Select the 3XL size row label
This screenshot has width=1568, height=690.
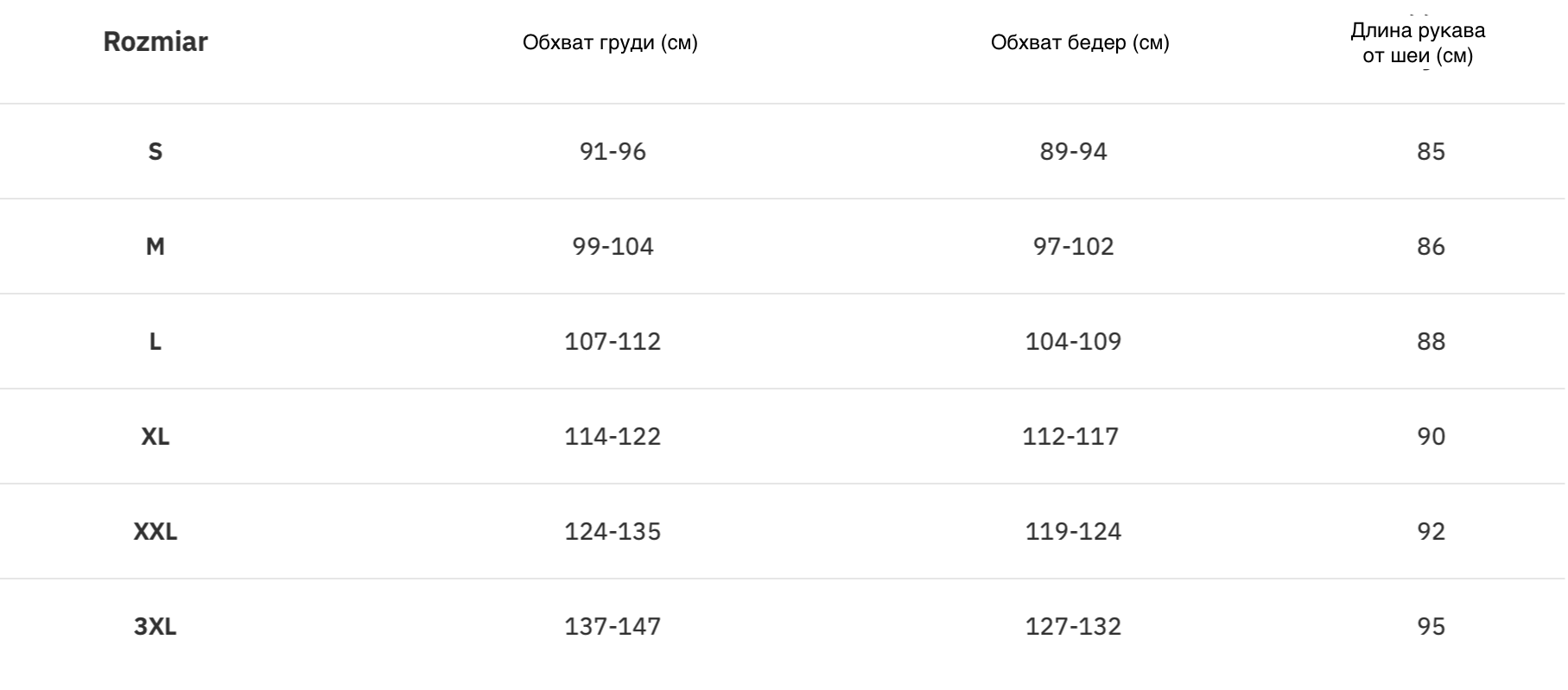click(156, 627)
